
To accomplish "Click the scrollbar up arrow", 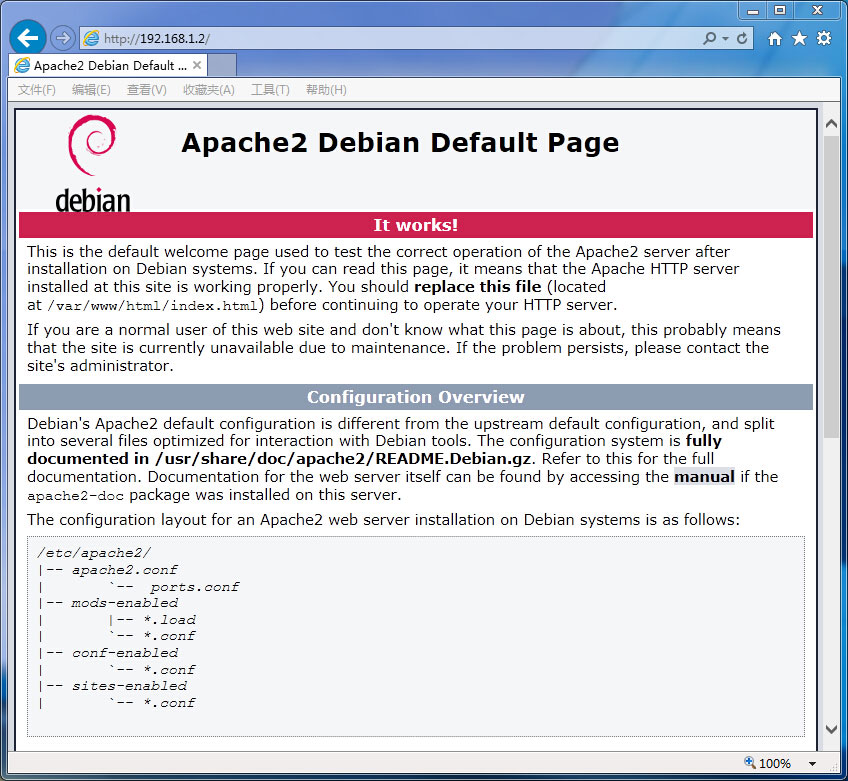I will [x=831, y=124].
